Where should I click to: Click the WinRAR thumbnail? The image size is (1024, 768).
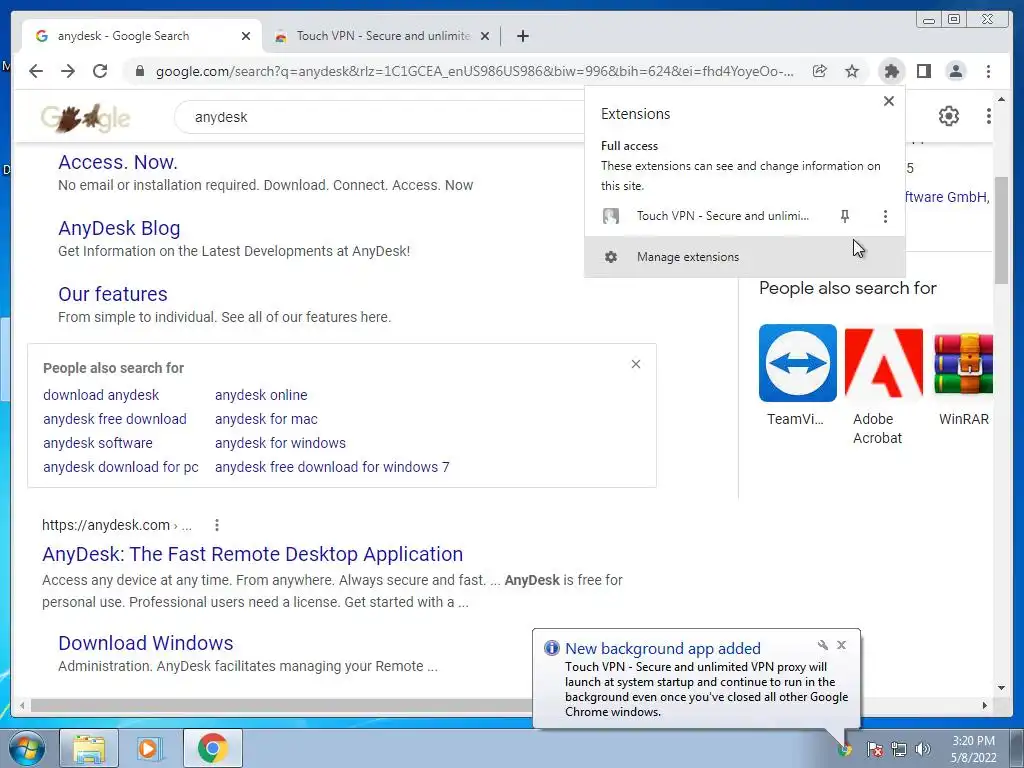[963, 363]
